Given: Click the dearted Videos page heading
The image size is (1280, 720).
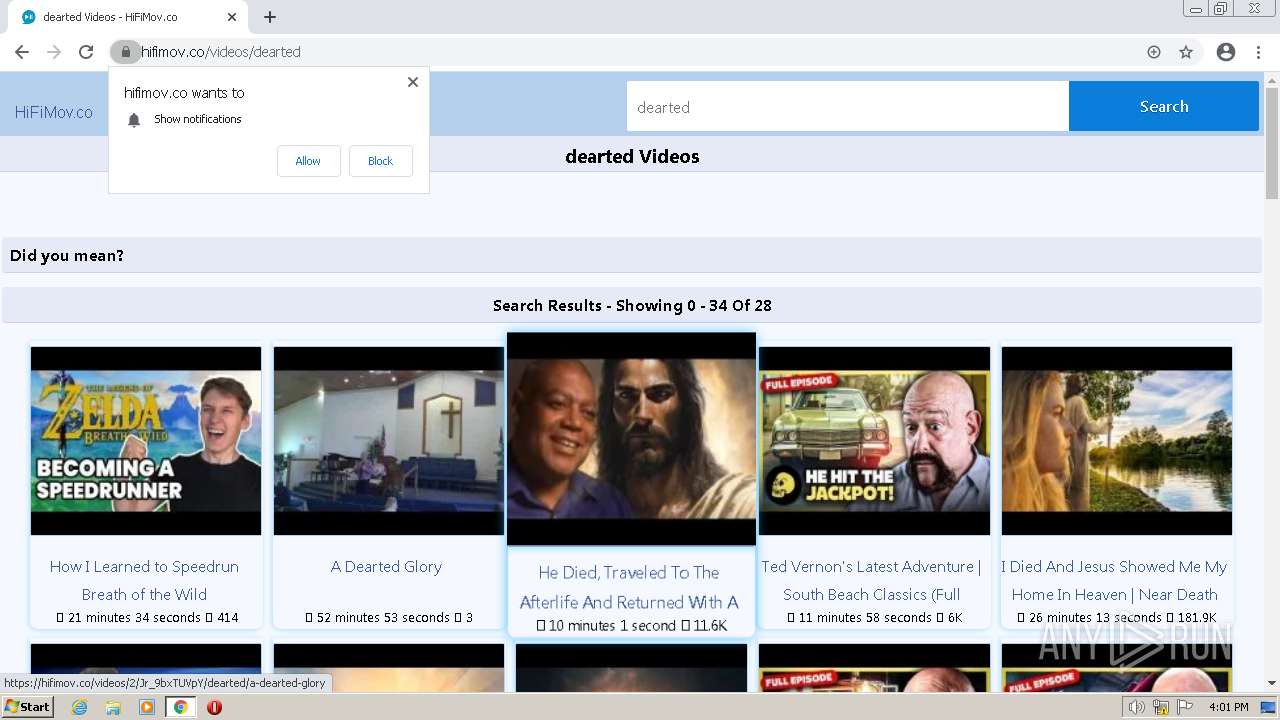Looking at the screenshot, I should (x=632, y=156).
